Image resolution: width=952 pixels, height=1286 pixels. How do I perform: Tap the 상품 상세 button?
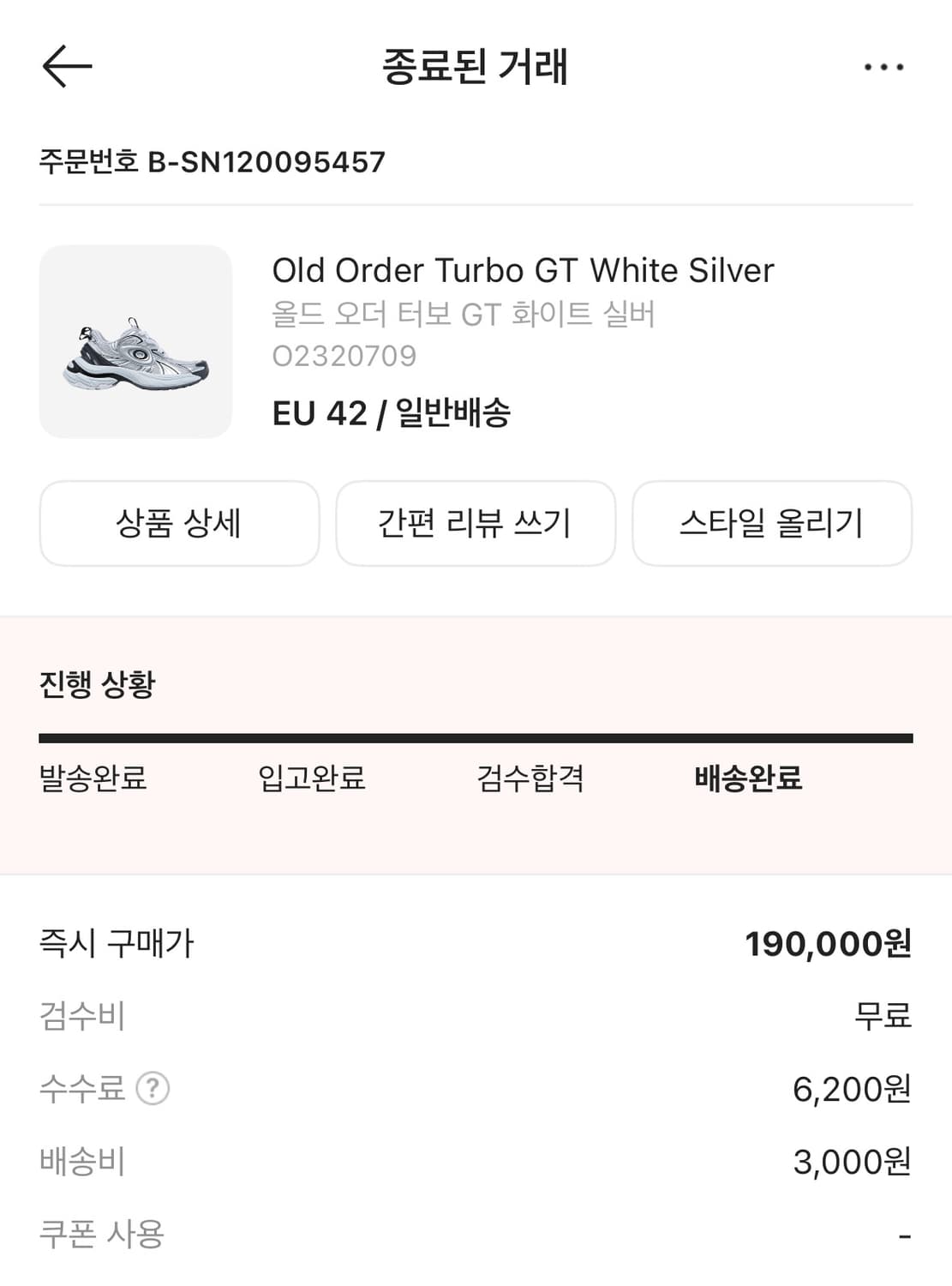coord(179,523)
